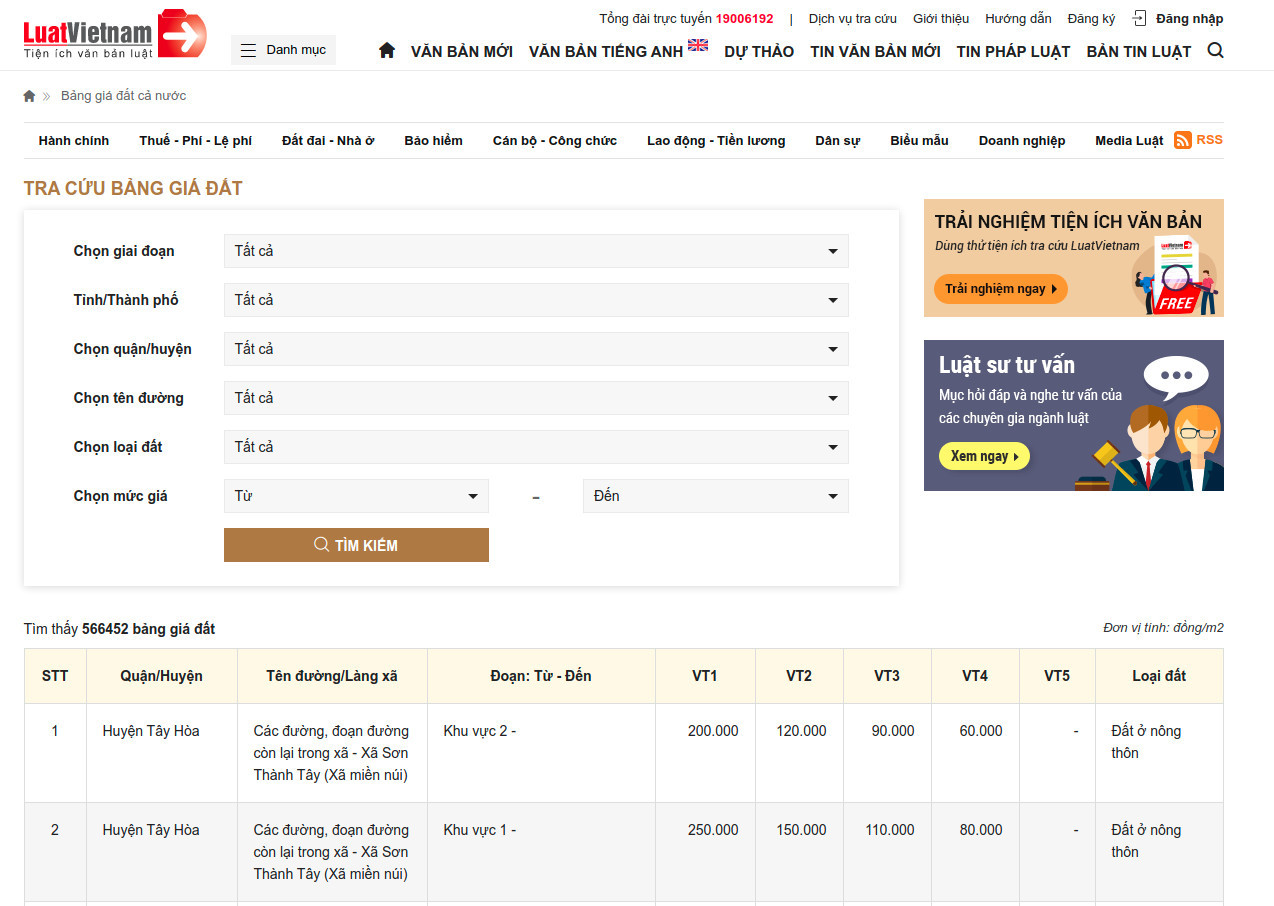Open BẢN TIN LUẬT menu item

pos(1139,51)
